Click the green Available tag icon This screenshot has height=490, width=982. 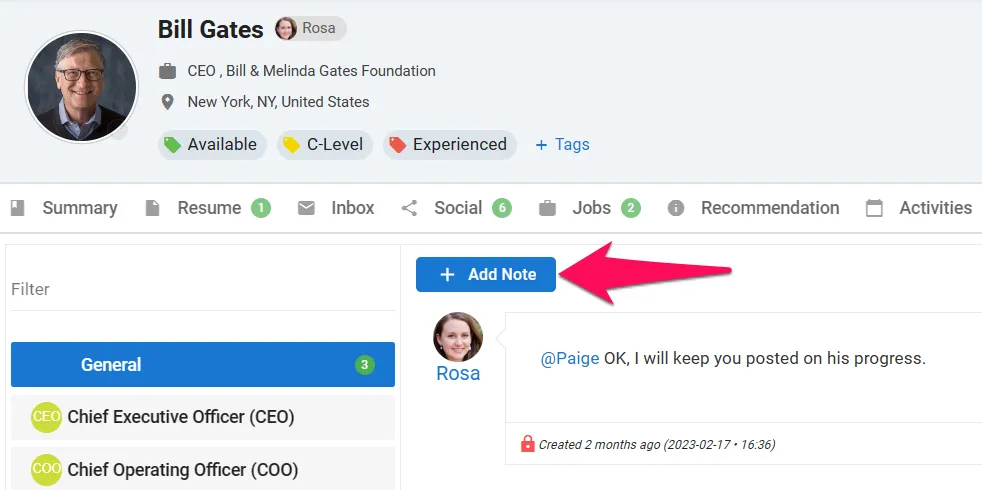[172, 145]
